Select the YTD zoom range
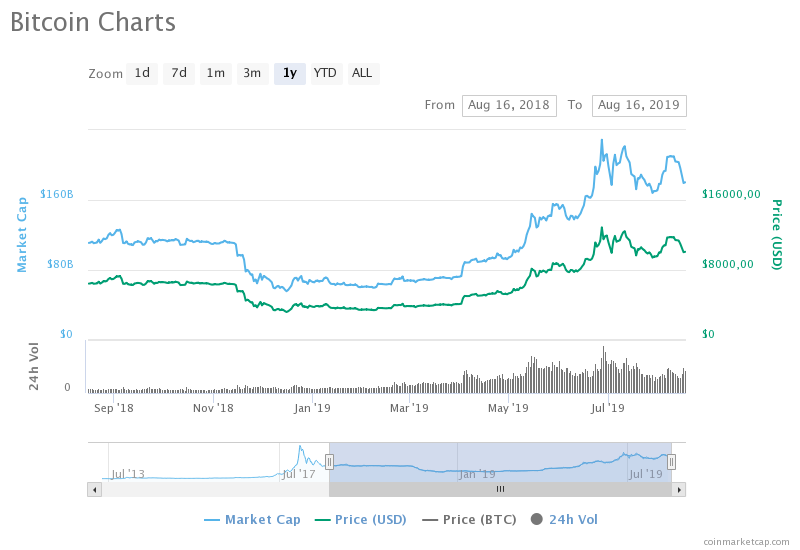Screen dimensions: 800x550 click(x=325, y=73)
